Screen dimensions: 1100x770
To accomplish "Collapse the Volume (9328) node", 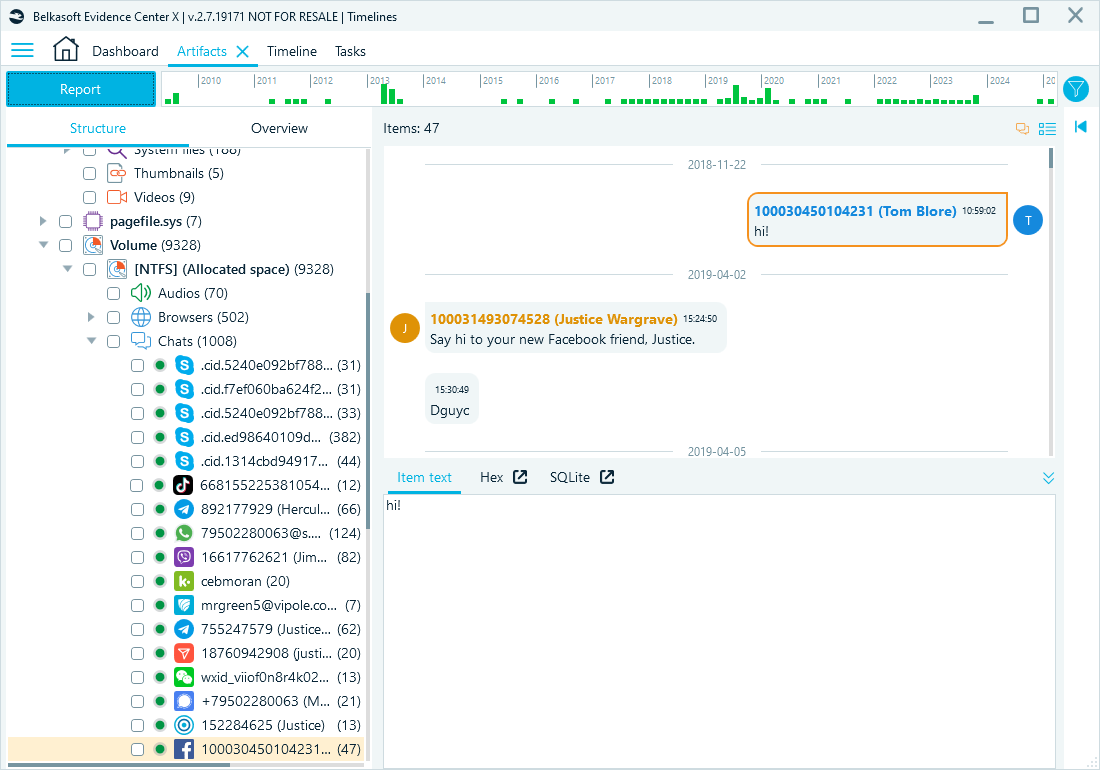I will pos(43,245).
